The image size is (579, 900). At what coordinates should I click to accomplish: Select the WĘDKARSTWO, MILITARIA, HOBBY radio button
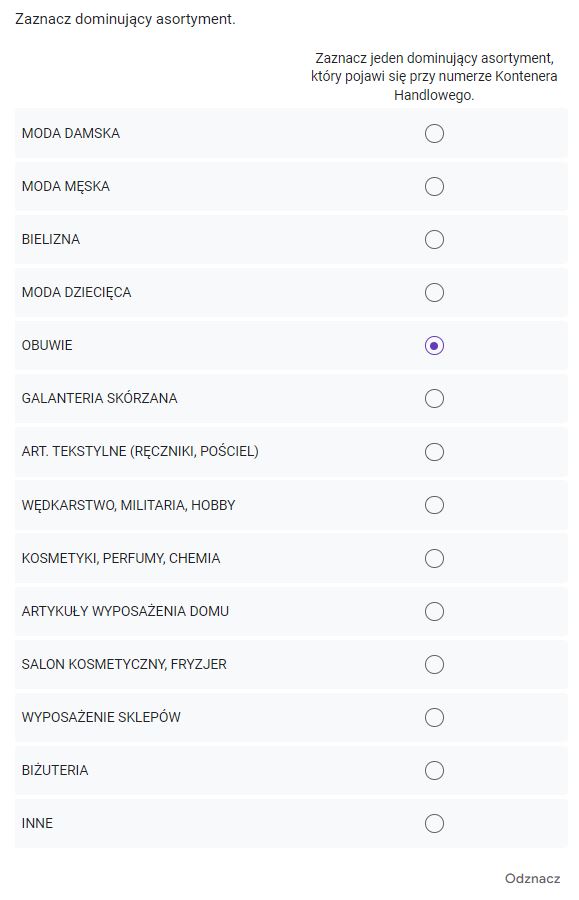[x=434, y=505]
